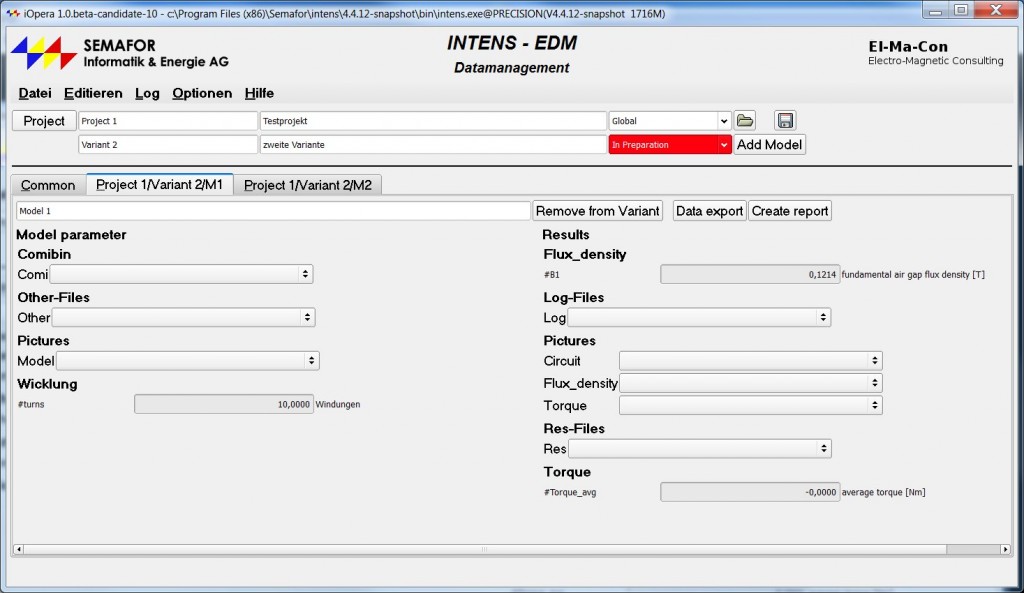Click the 'Log-Files' section heading

pyautogui.click(x=573, y=297)
